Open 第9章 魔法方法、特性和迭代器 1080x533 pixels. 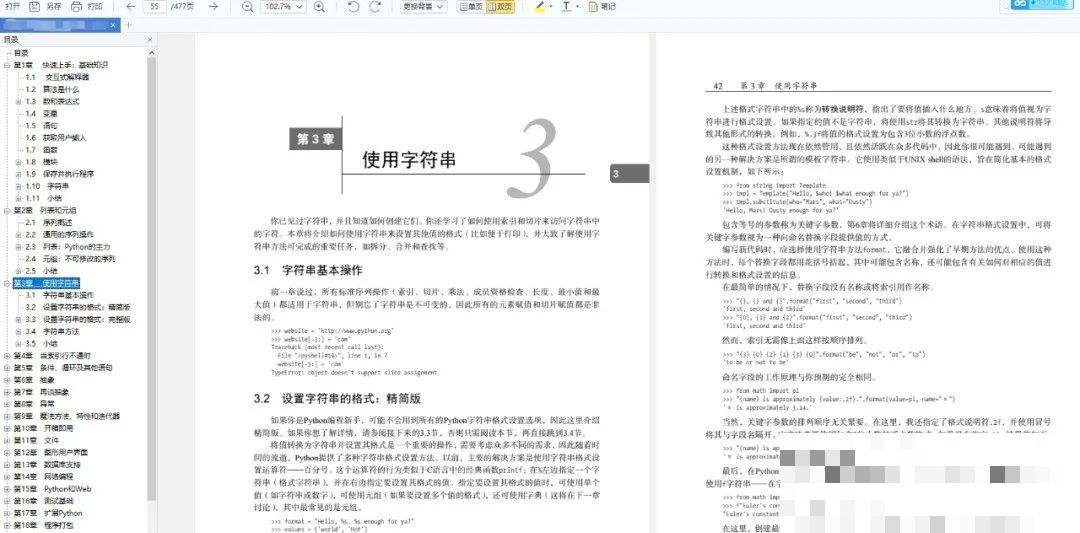coord(67,416)
